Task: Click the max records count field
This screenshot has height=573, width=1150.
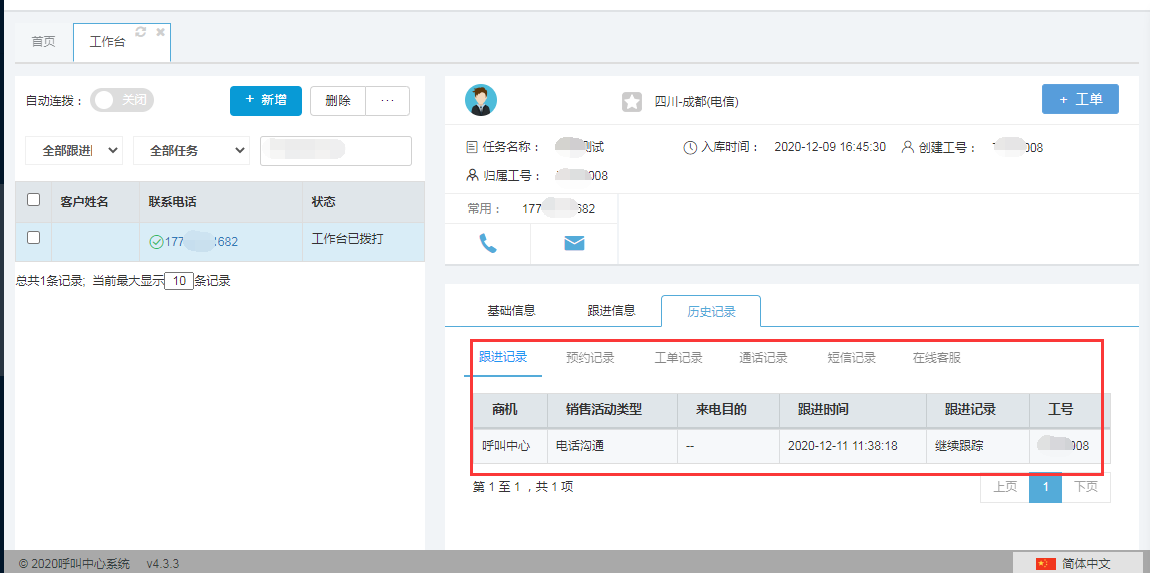Action: coord(179,281)
